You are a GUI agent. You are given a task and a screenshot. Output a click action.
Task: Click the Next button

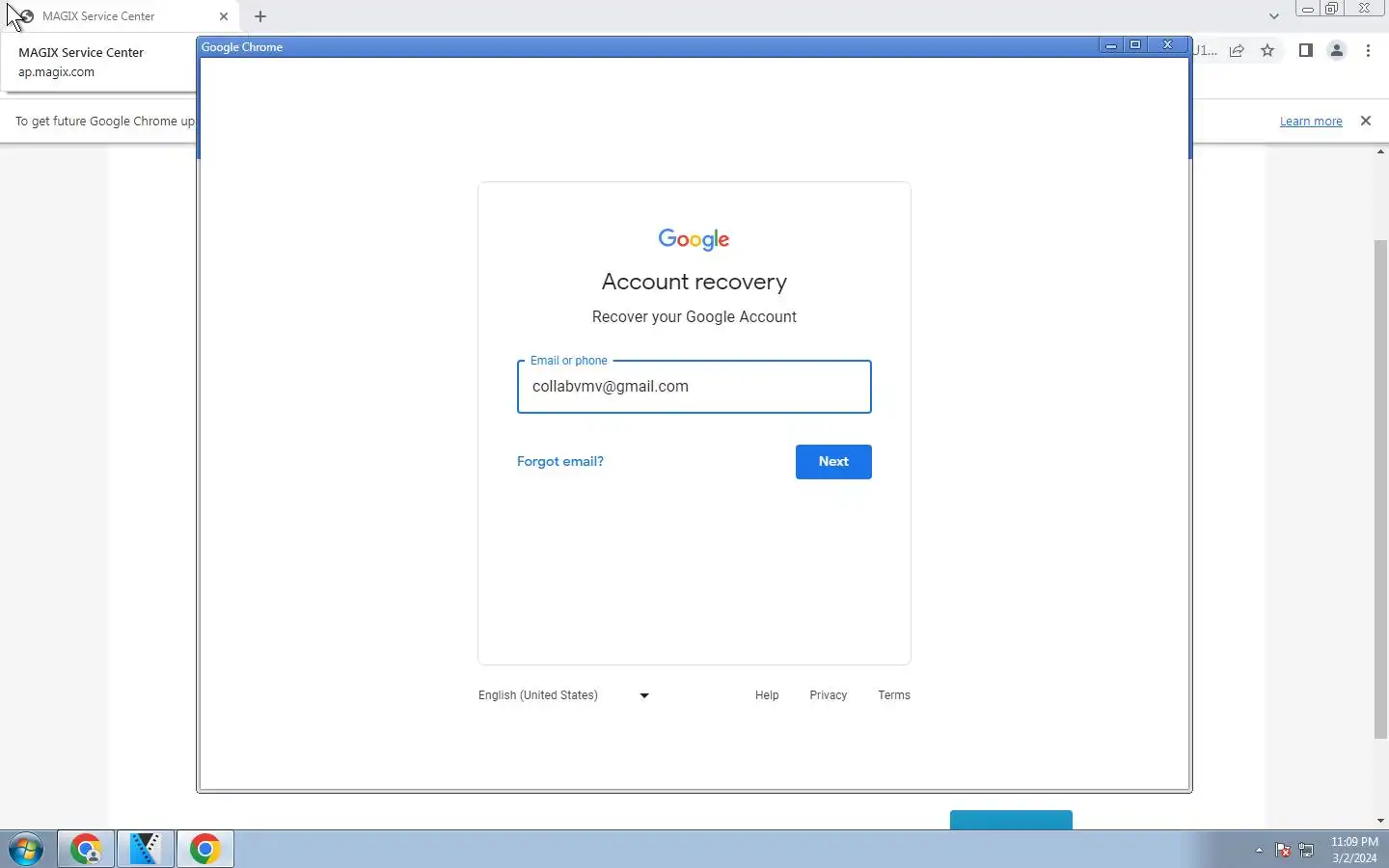[833, 462]
